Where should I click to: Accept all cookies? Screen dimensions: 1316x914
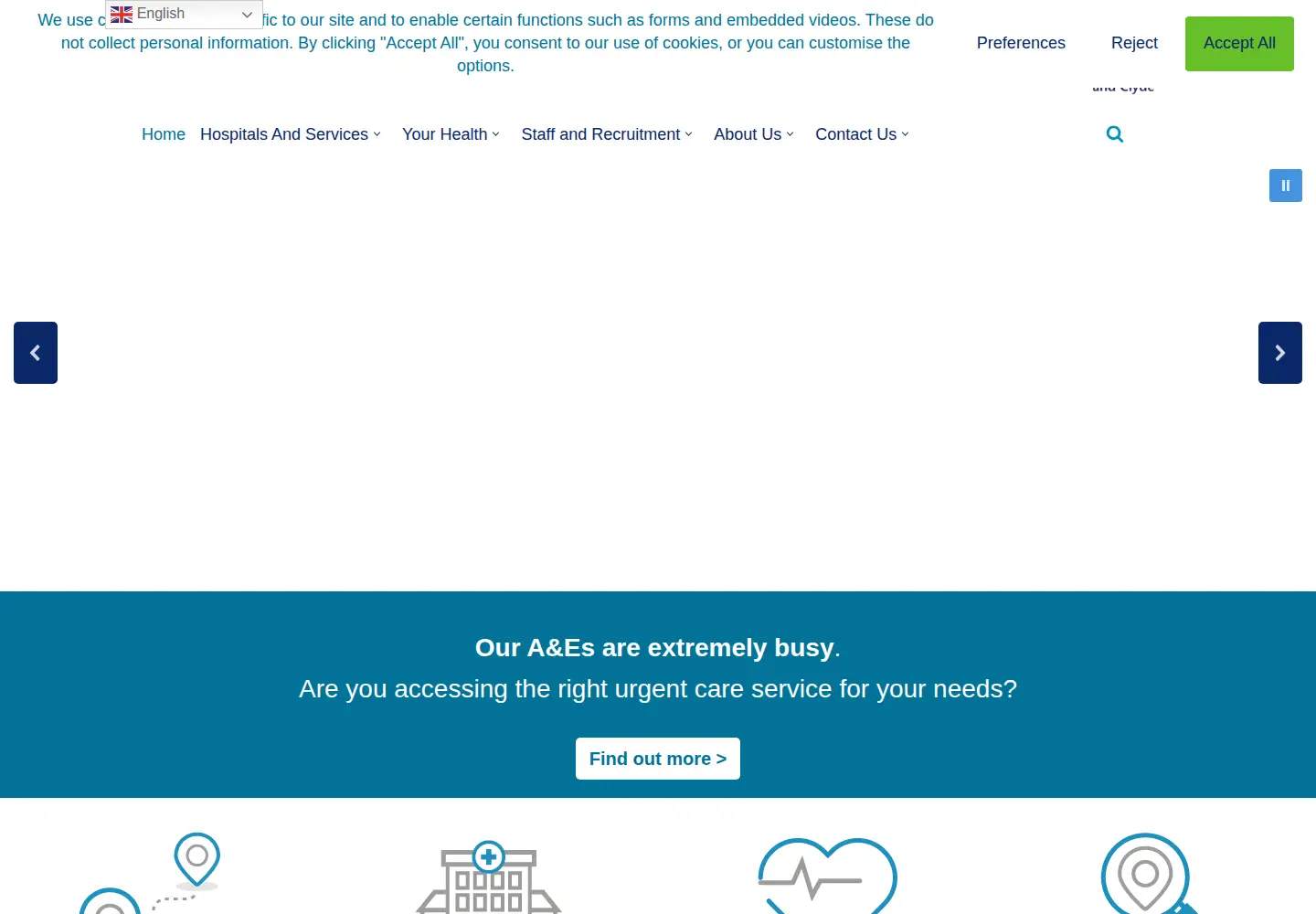click(1239, 43)
